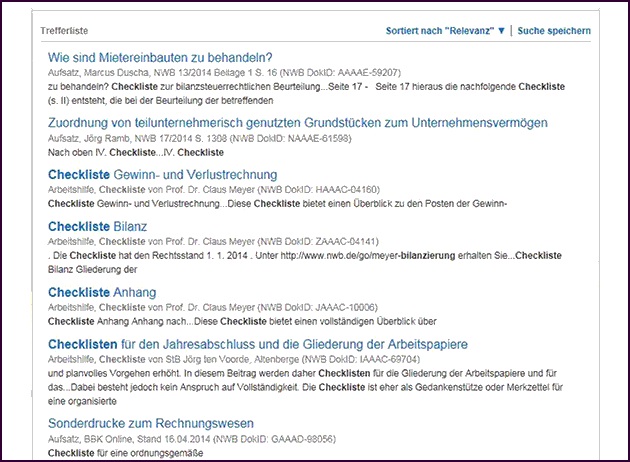Screen dimensions: 630x462
Task: Open article "Wie sind Mietereinbauten zu behandeln?"
Action: point(161,57)
